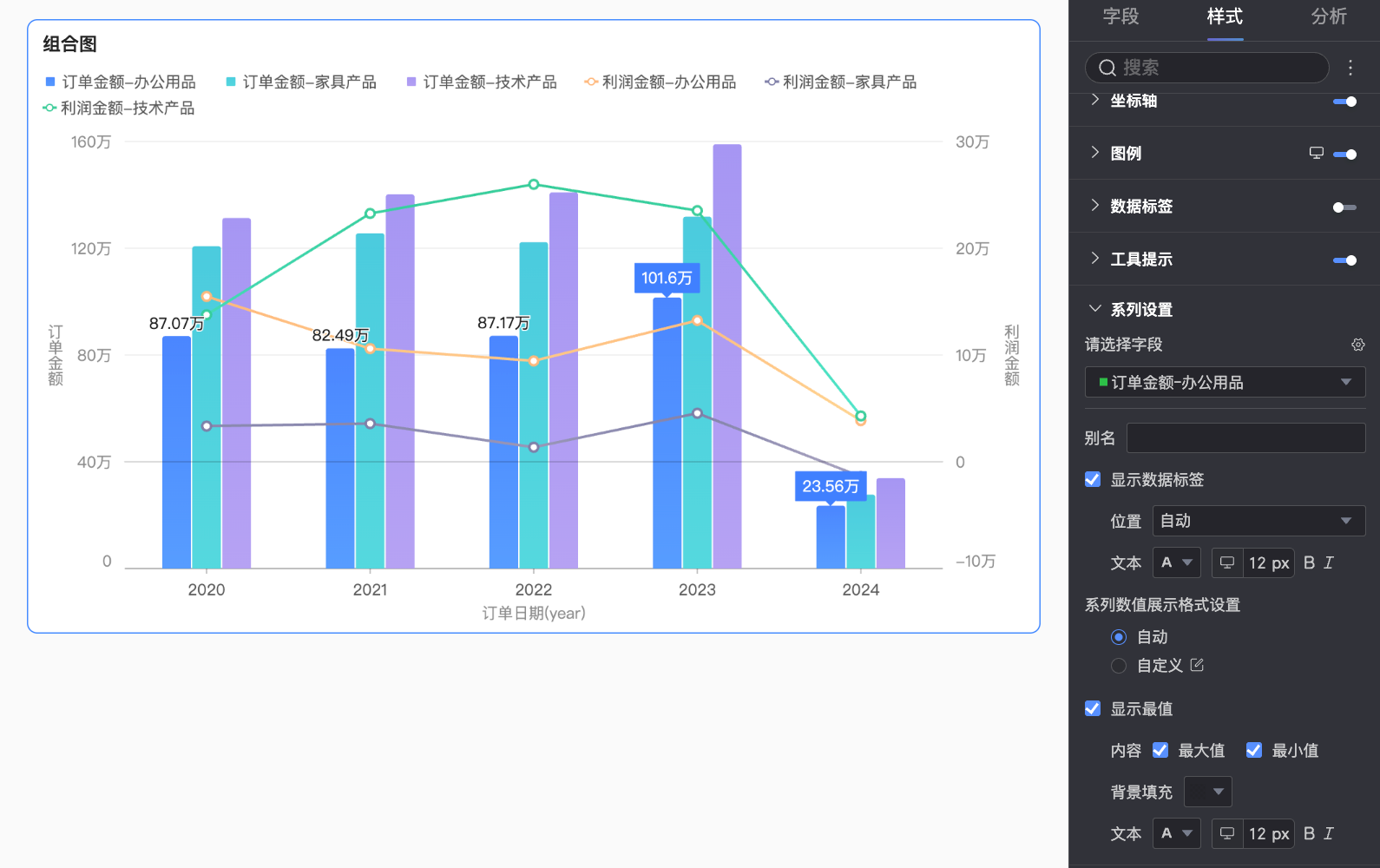Open the 订单金额-办公用品 field dropdown
The width and height of the screenshot is (1380, 868).
tap(1225, 382)
